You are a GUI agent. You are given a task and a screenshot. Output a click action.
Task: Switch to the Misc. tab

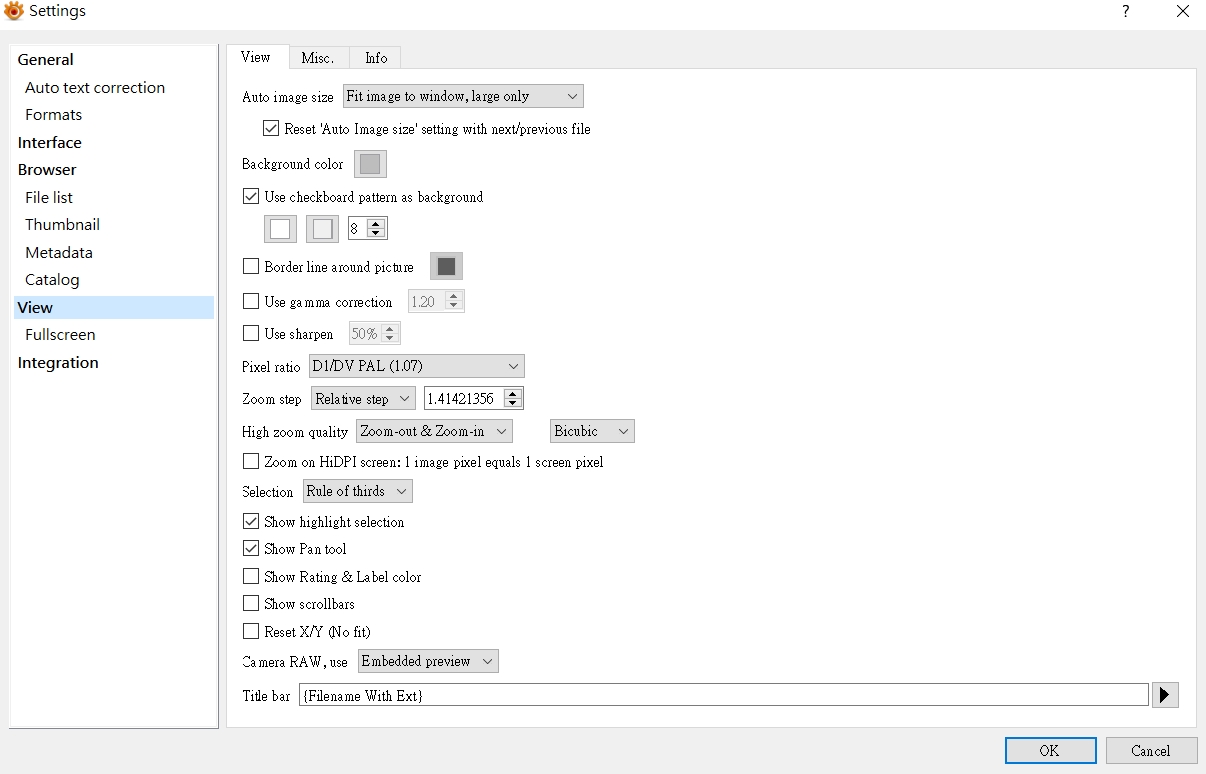(x=318, y=58)
